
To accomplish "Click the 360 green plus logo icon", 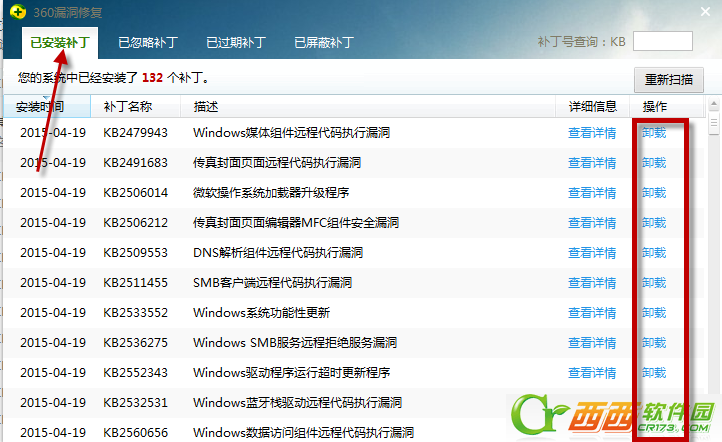I will (x=18, y=12).
